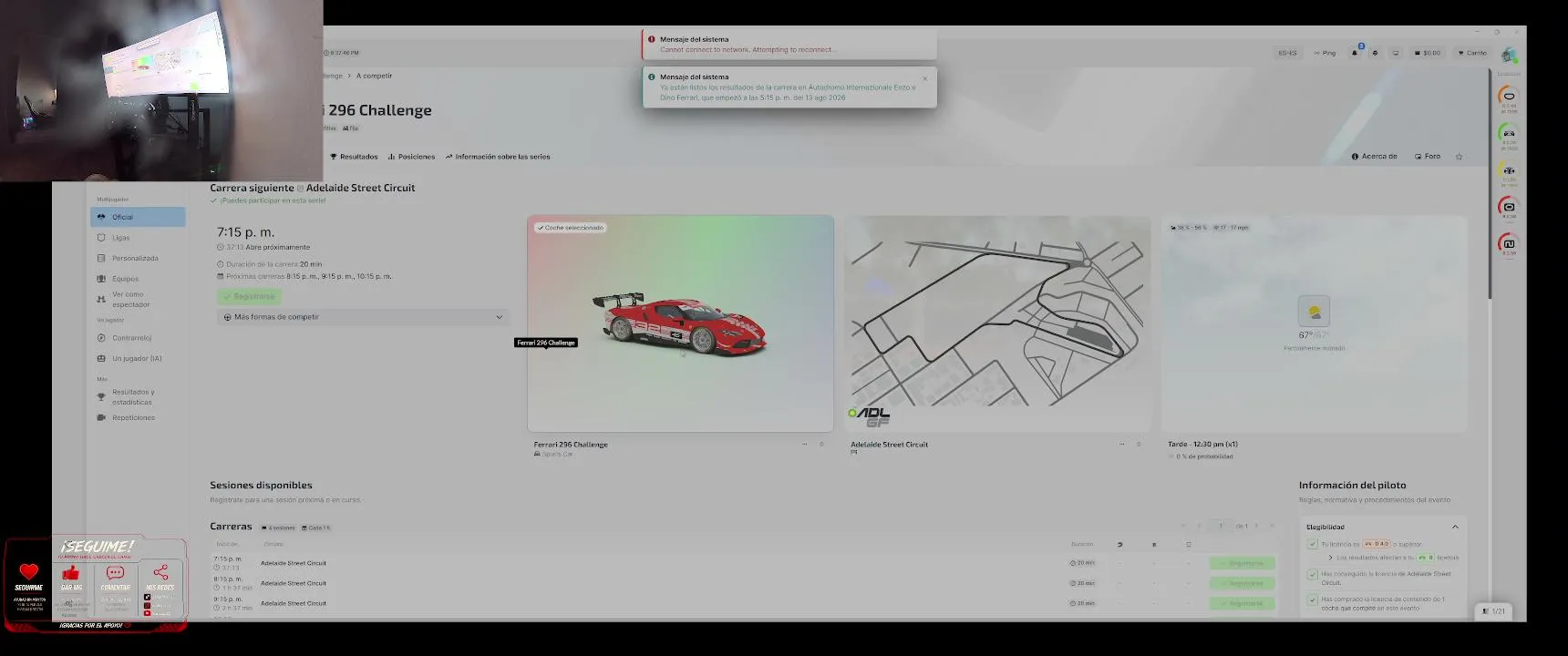Open Un jugador (IA) in the sidebar

click(138, 359)
